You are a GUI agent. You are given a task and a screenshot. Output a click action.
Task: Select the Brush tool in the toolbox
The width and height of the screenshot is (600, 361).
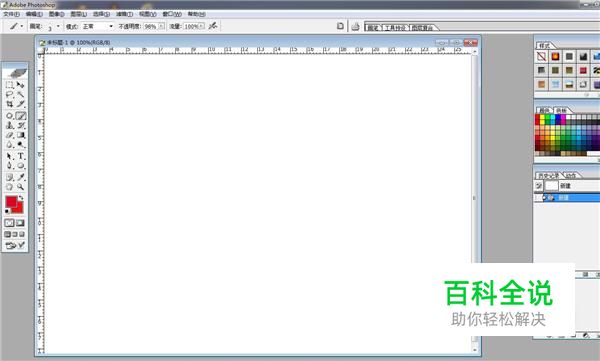[21, 116]
